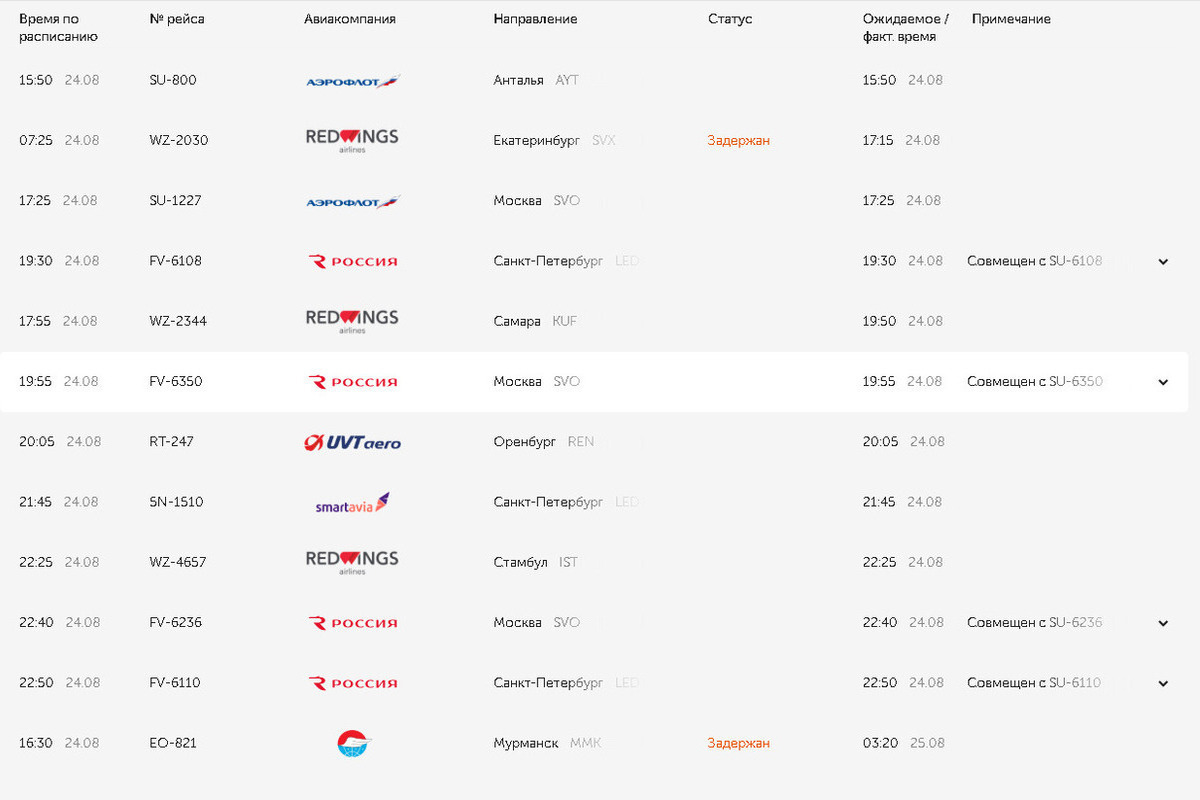
Task: Click the Red Wings logo on flight WZ-2030
Action: 352,140
